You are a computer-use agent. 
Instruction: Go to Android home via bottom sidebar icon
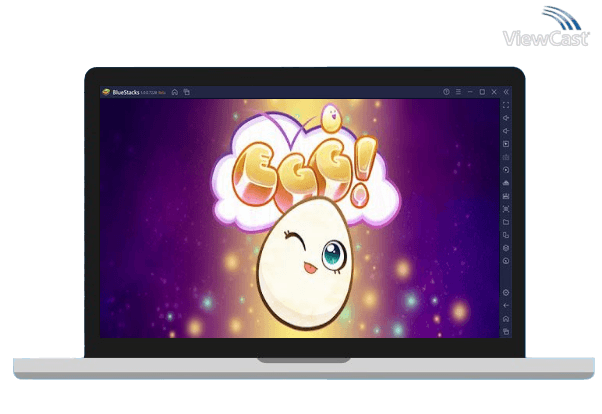click(506, 319)
